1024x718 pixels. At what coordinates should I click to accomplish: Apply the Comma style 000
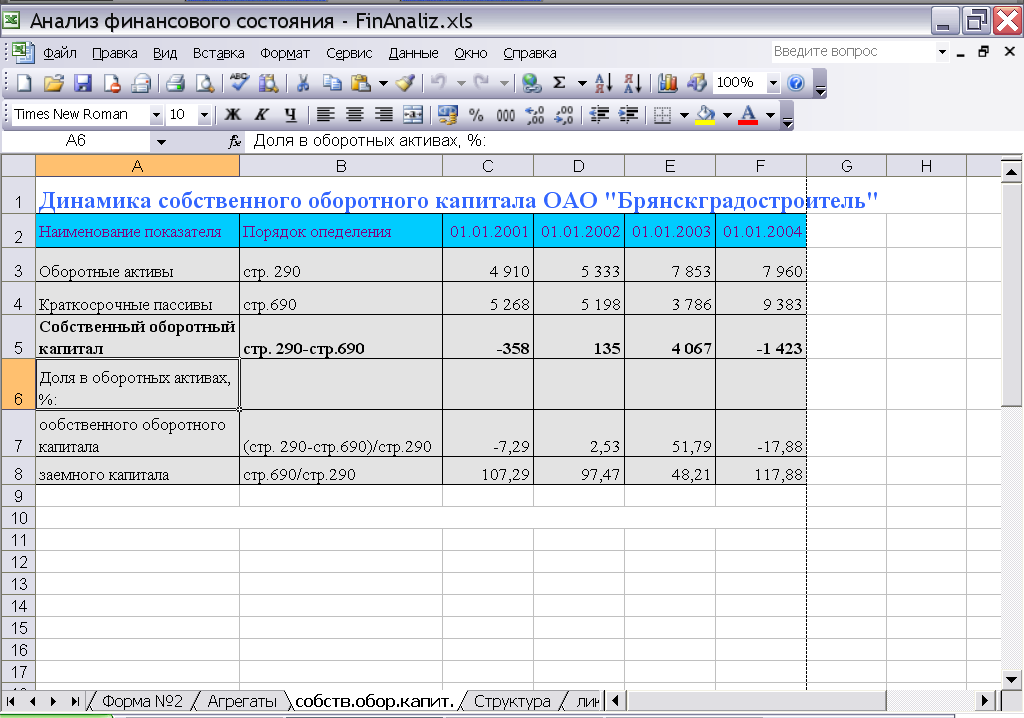505,115
